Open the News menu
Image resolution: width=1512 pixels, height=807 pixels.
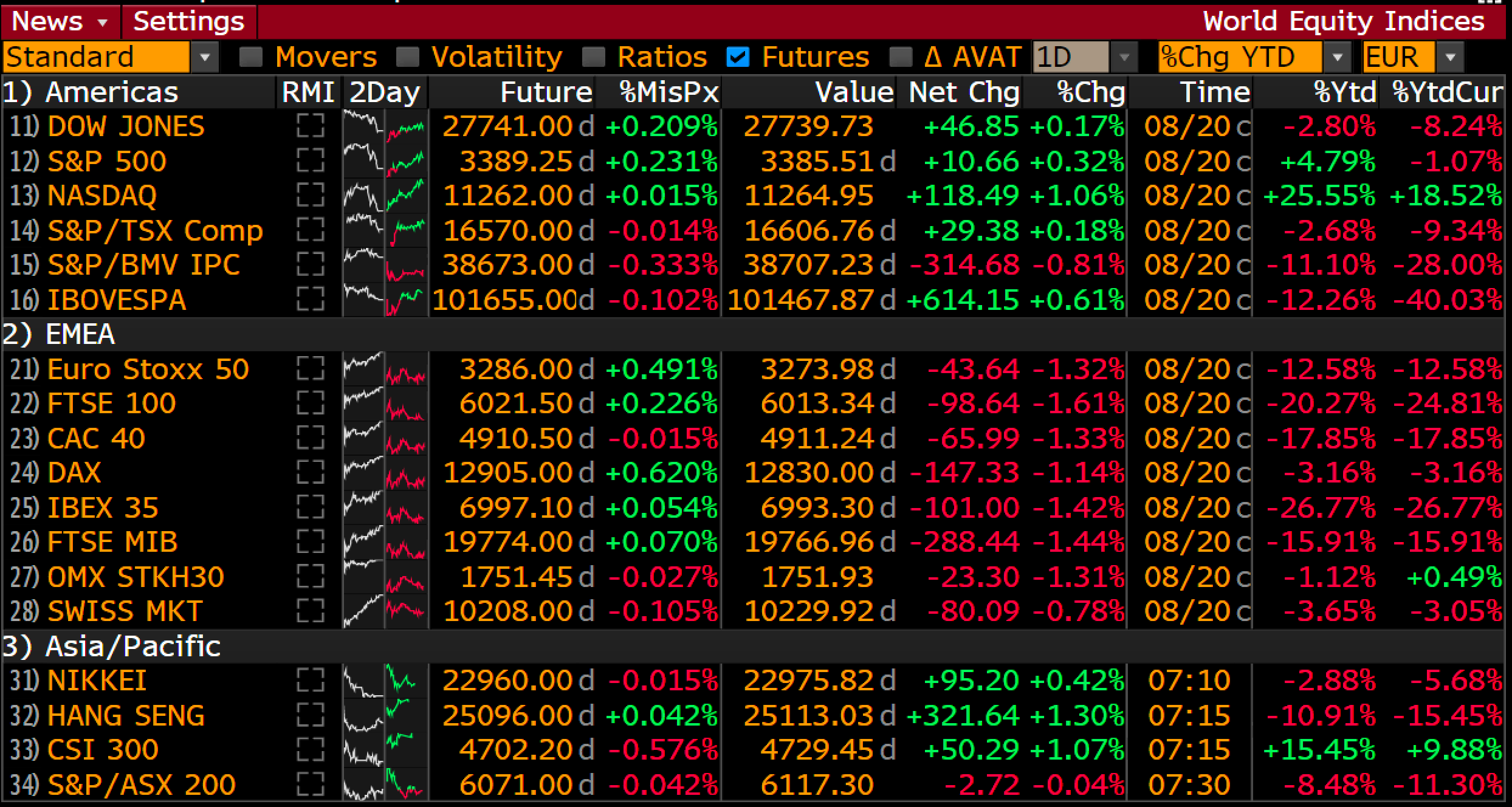point(60,22)
